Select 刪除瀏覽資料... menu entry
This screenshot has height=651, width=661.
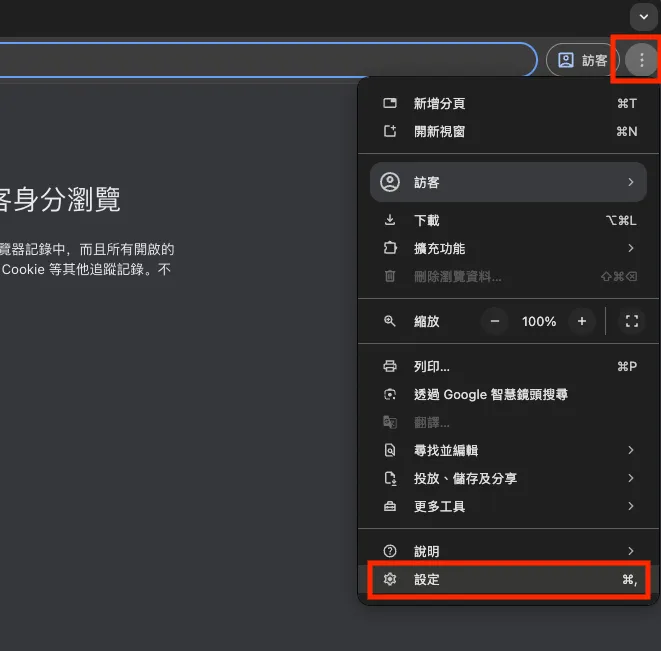click(x=508, y=277)
